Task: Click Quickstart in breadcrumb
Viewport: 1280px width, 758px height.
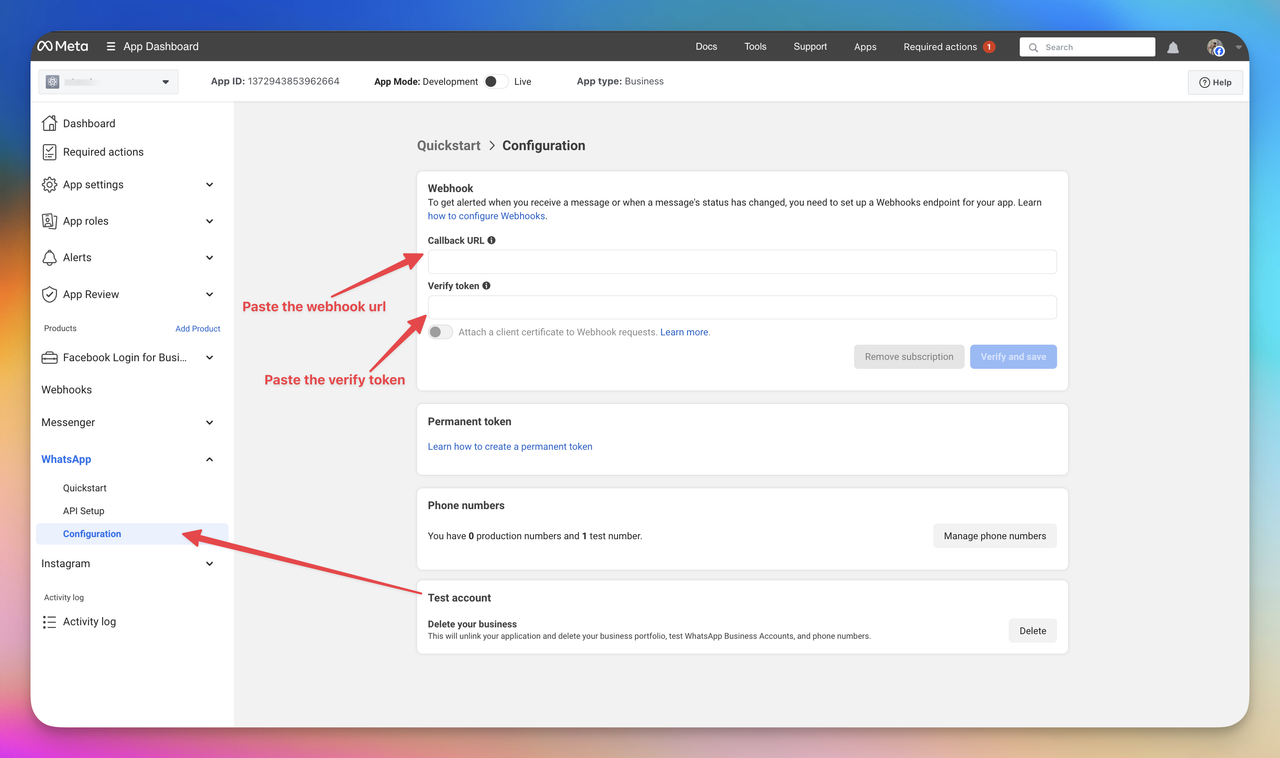Action: click(449, 146)
